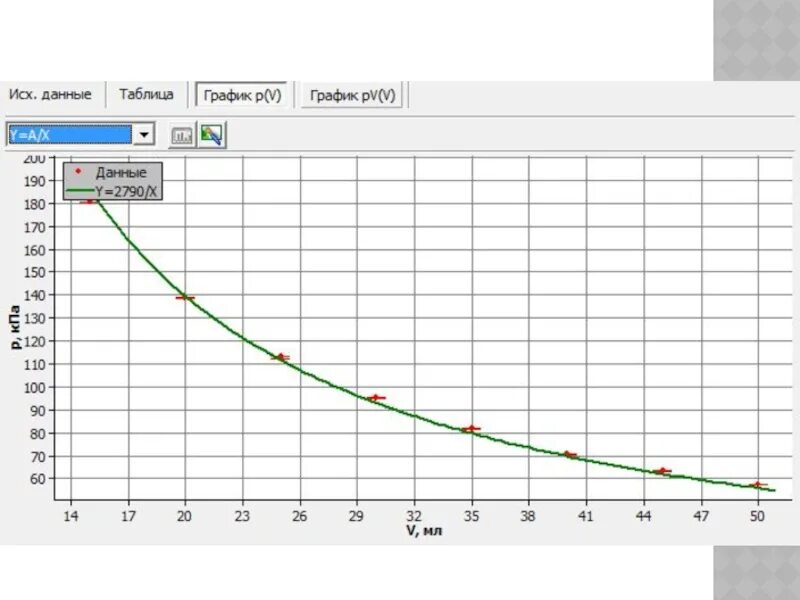
Task: Expand the Y=A/X function dropdown arrow
Action: tap(144, 135)
